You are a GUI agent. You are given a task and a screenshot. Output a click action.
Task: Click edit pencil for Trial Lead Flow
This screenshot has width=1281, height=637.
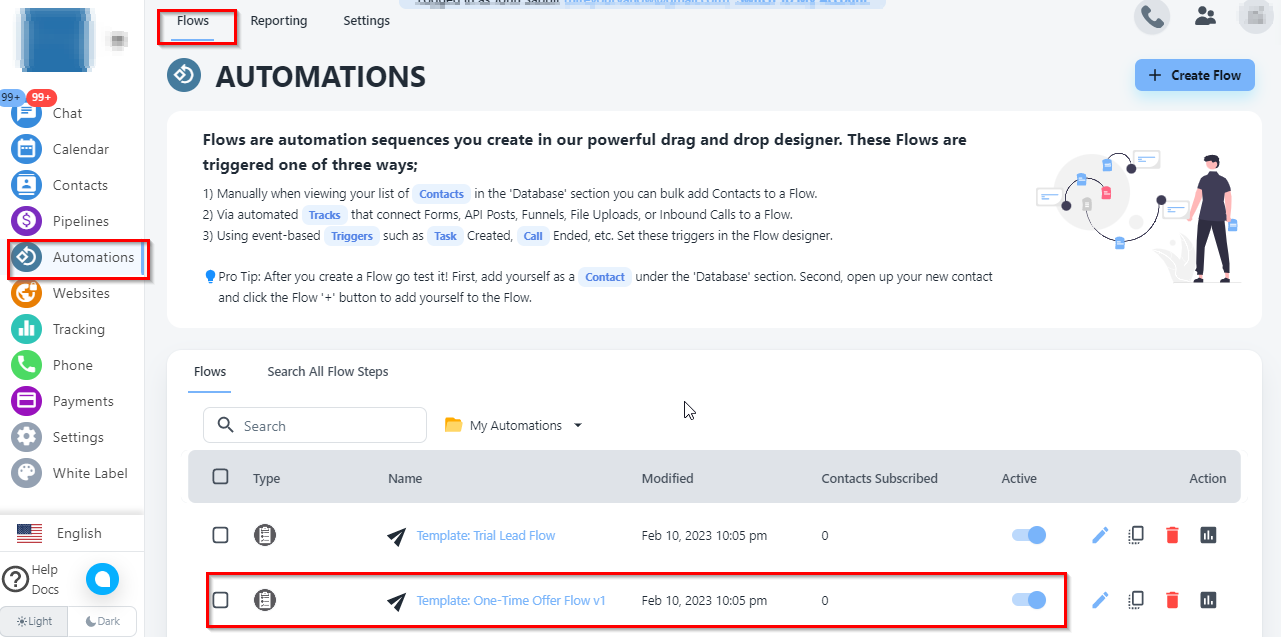click(1100, 535)
